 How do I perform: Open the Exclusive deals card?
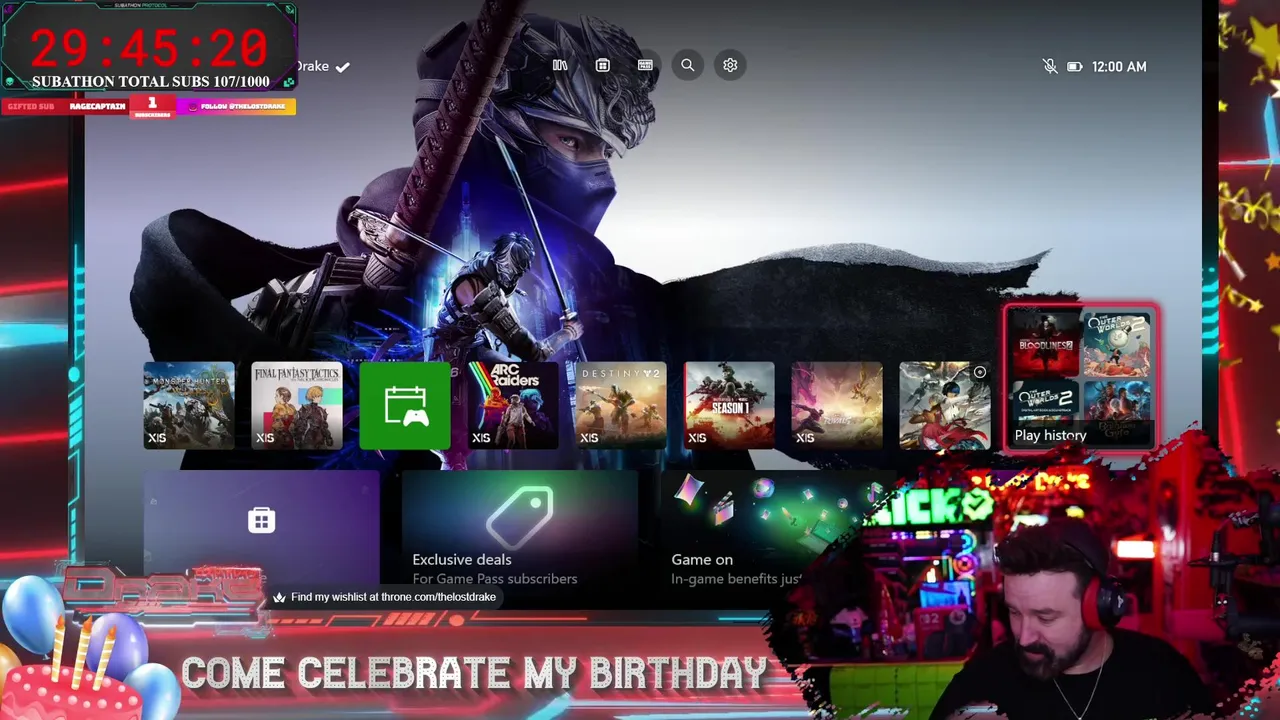coord(520,530)
